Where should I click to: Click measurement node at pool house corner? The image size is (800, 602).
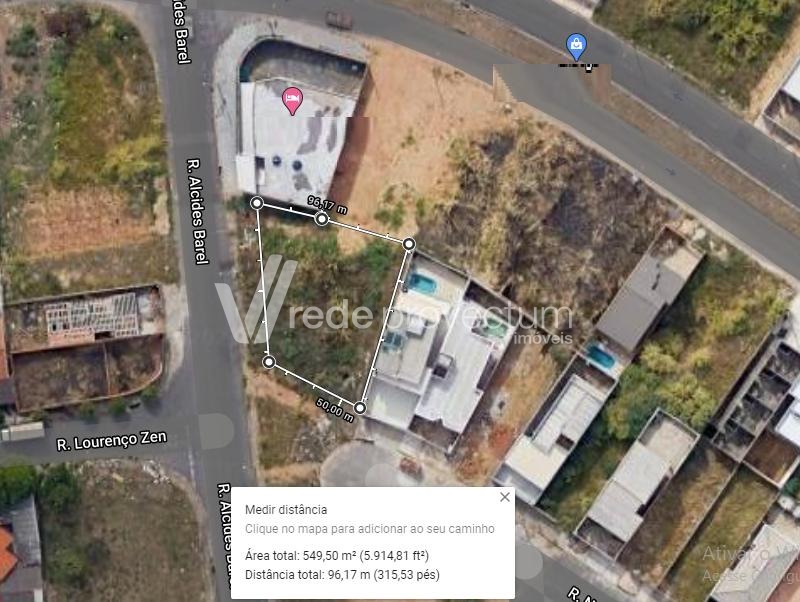pos(409,244)
